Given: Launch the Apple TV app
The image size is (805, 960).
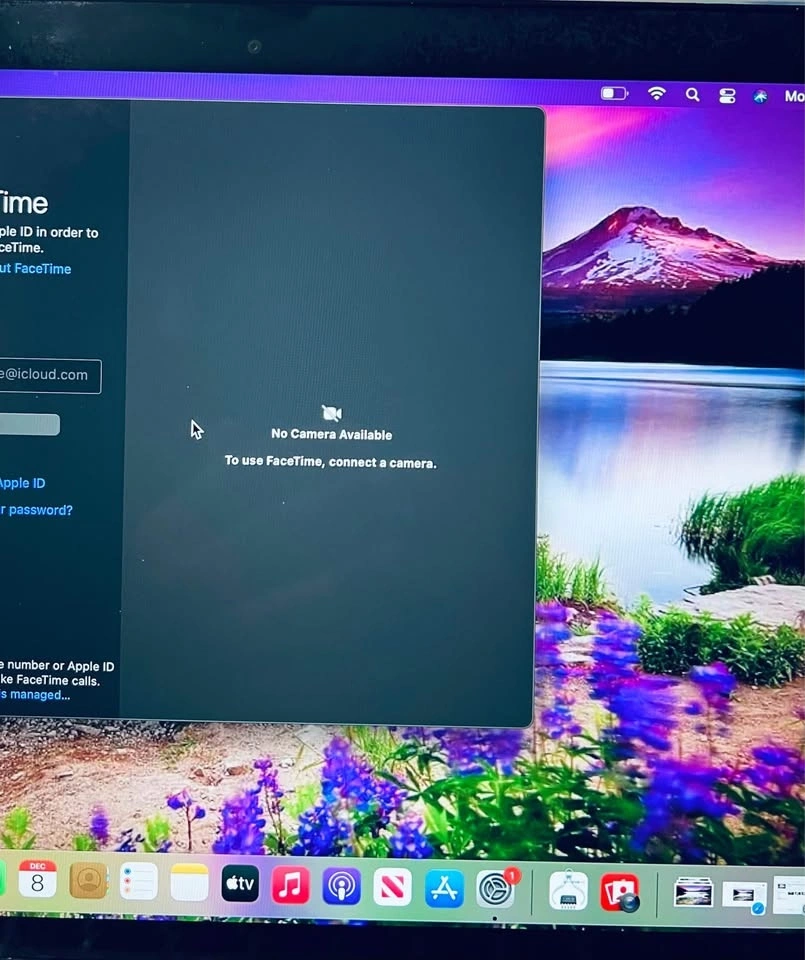Looking at the screenshot, I should tap(240, 884).
